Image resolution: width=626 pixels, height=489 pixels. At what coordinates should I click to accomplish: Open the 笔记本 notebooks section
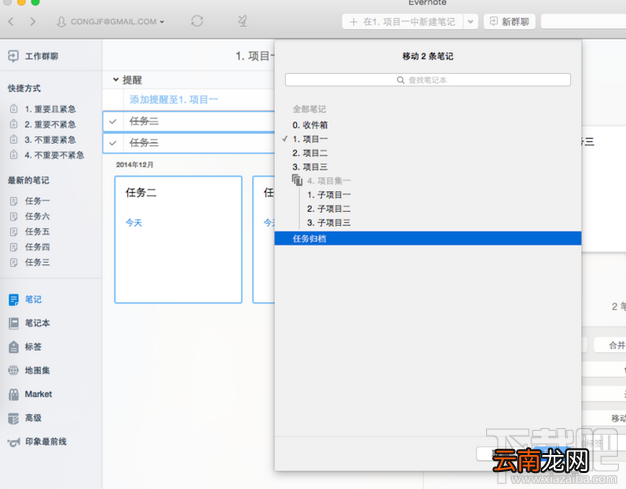click(x=30, y=323)
